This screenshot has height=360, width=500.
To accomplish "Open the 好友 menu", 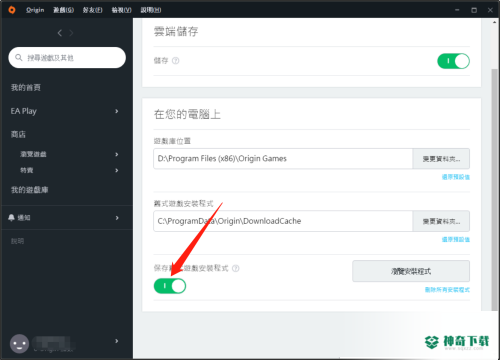I will 92,10.
